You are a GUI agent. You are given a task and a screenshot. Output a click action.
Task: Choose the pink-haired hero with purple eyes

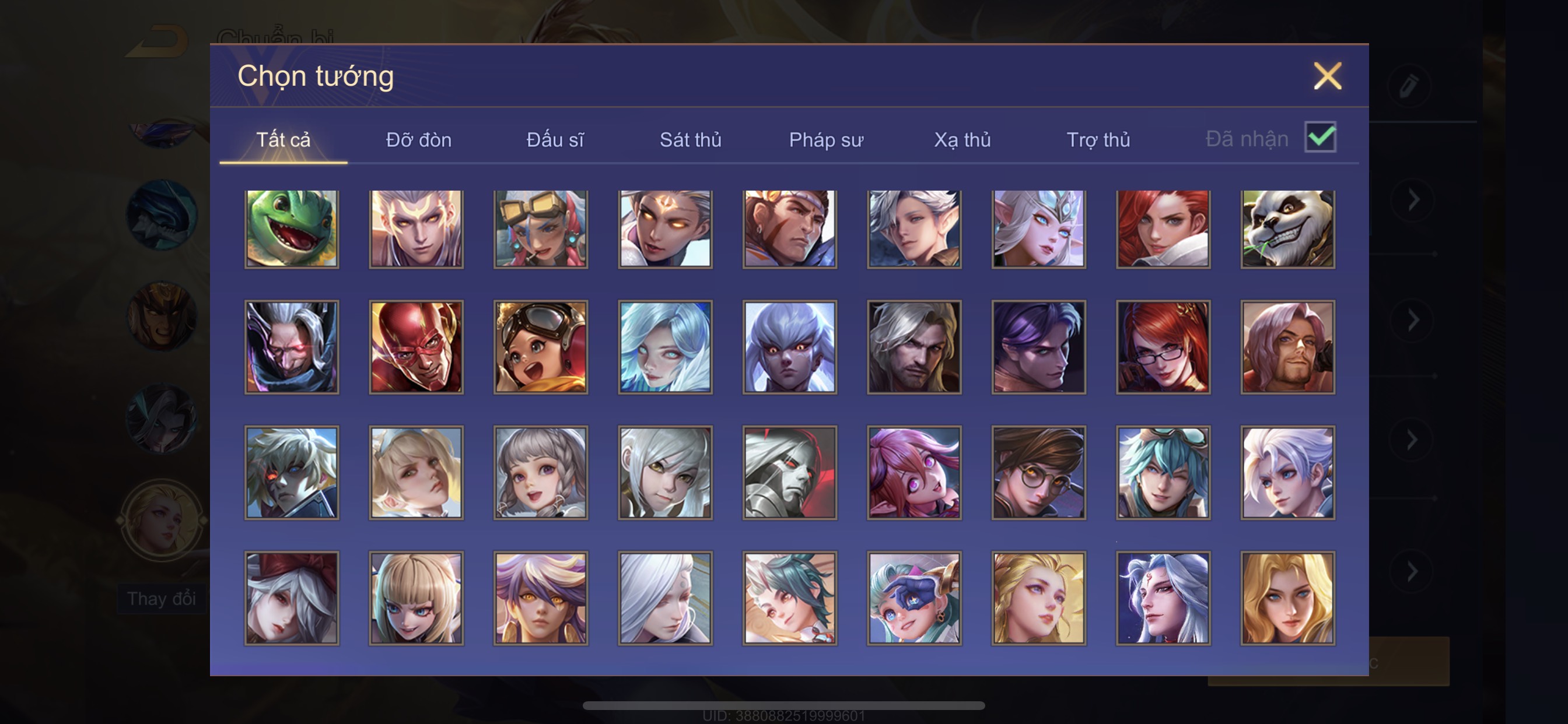tap(914, 473)
